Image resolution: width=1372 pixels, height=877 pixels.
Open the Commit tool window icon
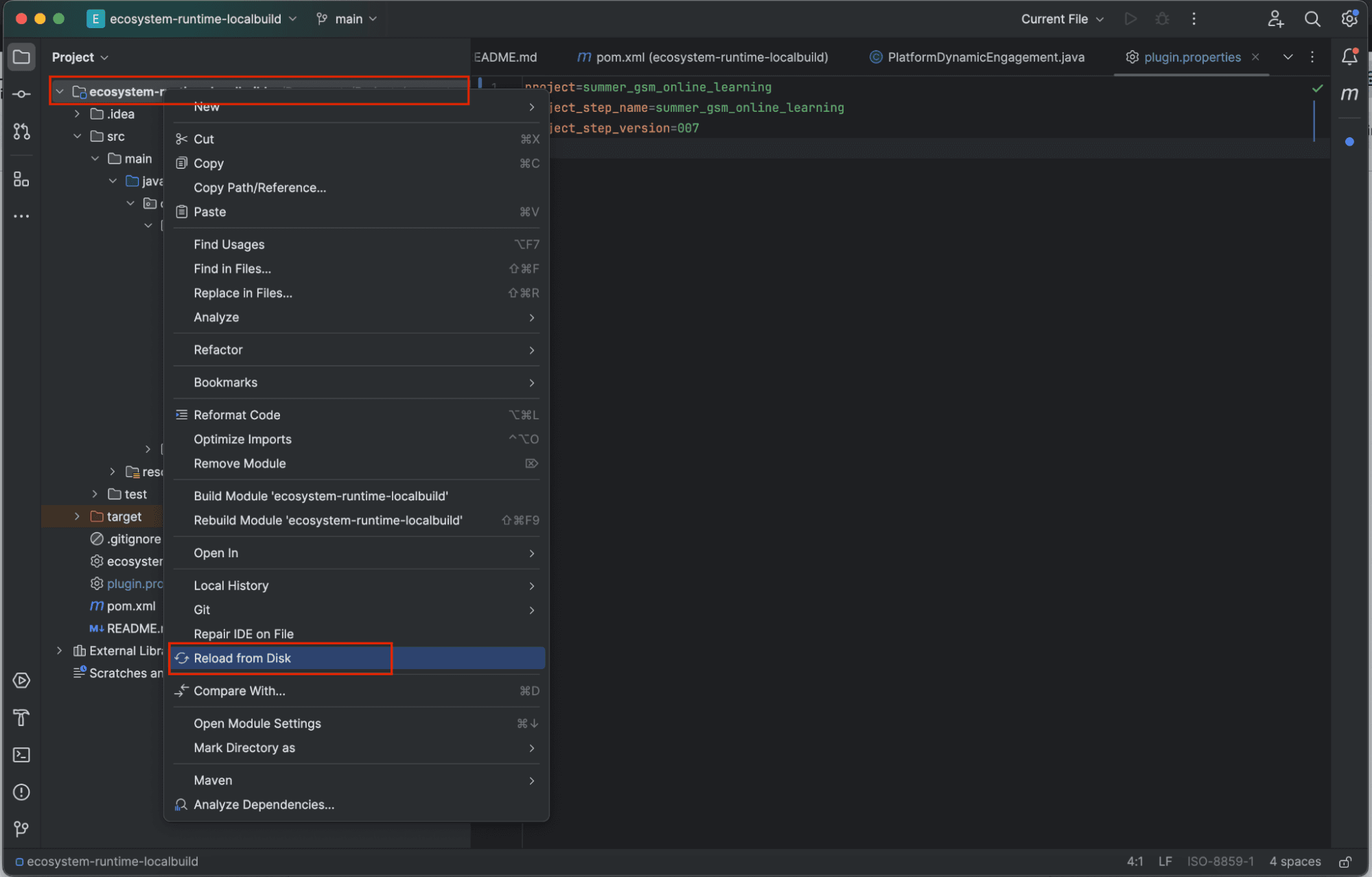click(21, 94)
